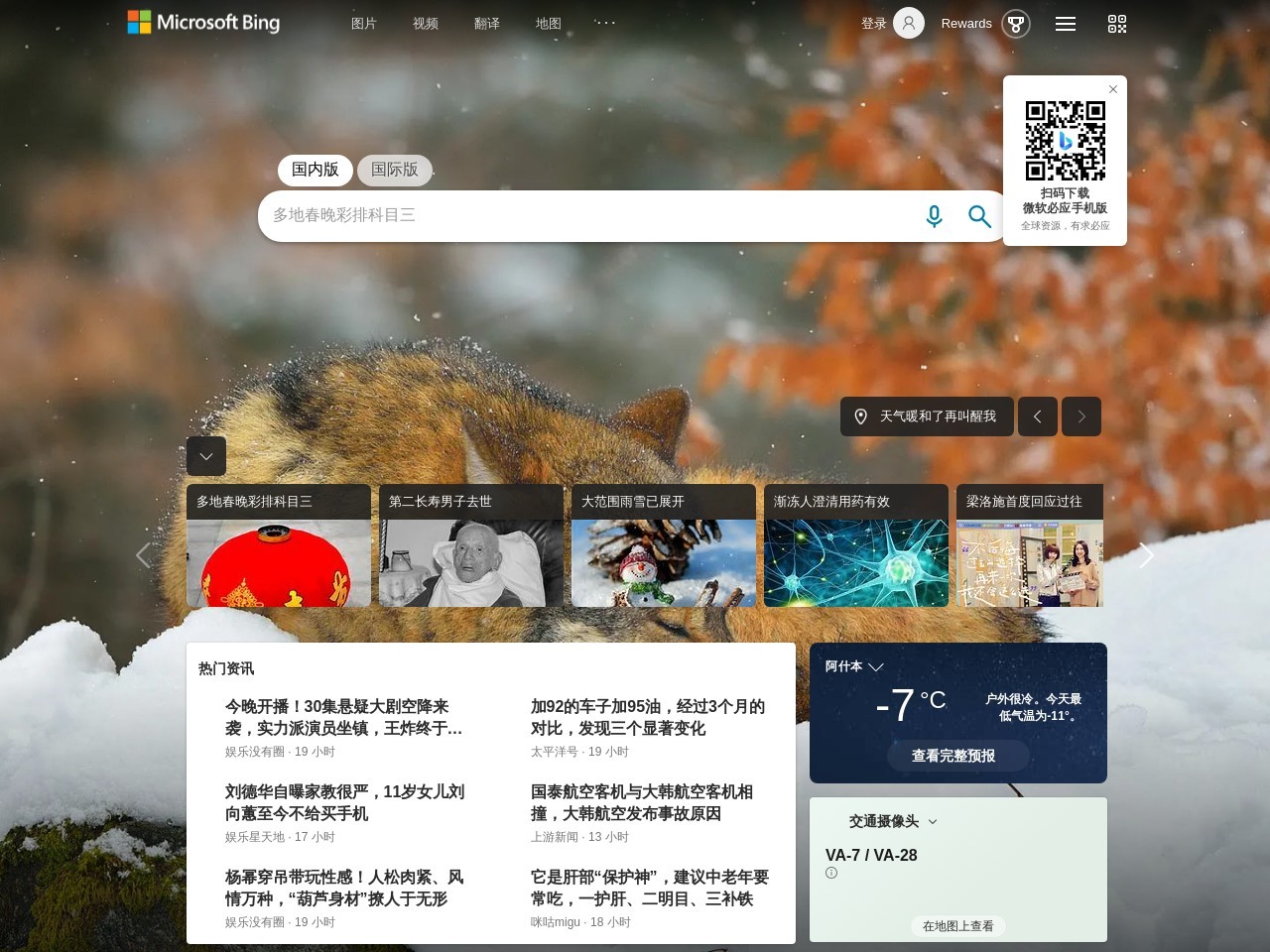Expand the 交通摄像头 camera selector
The width and height of the screenshot is (1270, 952).
931,822
